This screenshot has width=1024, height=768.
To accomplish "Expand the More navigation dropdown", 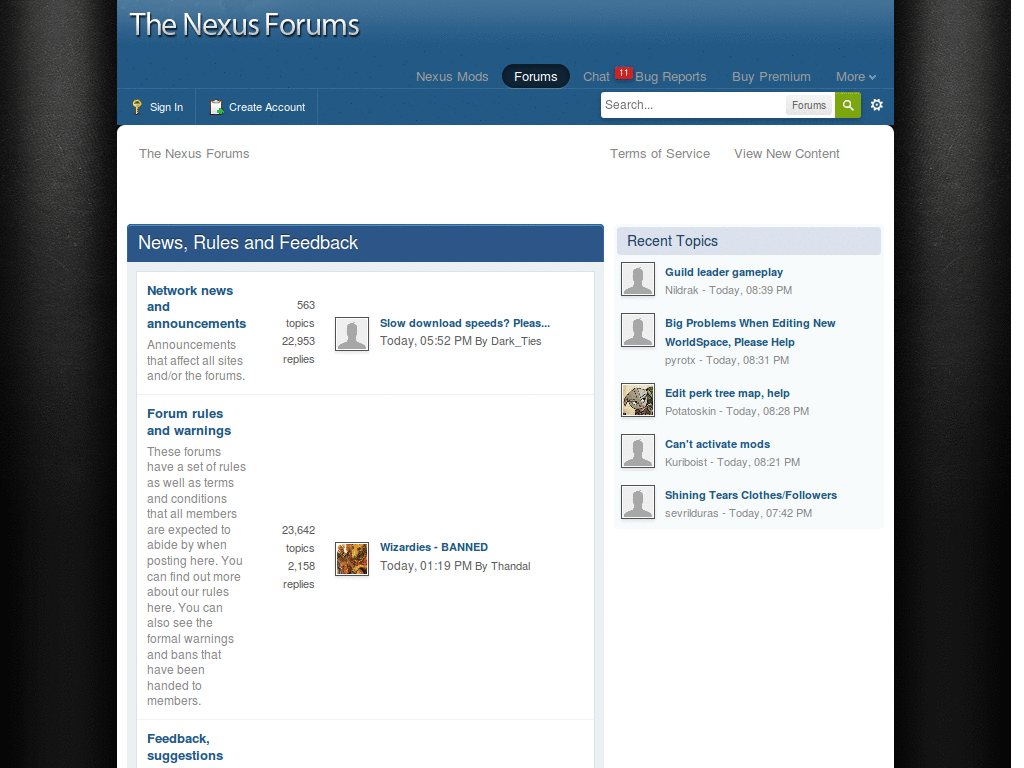I will click(855, 76).
